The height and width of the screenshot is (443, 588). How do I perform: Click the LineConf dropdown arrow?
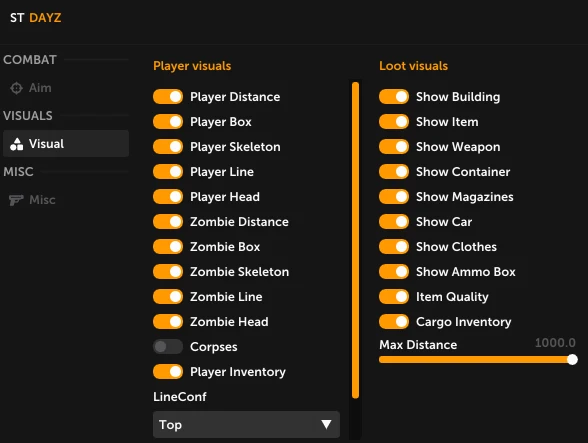click(326, 425)
